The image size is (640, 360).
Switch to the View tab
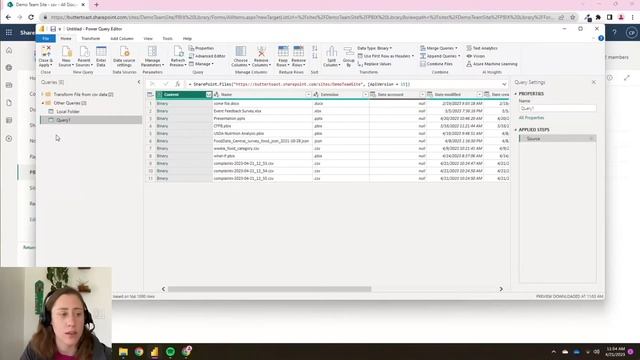pyautogui.click(x=148, y=38)
